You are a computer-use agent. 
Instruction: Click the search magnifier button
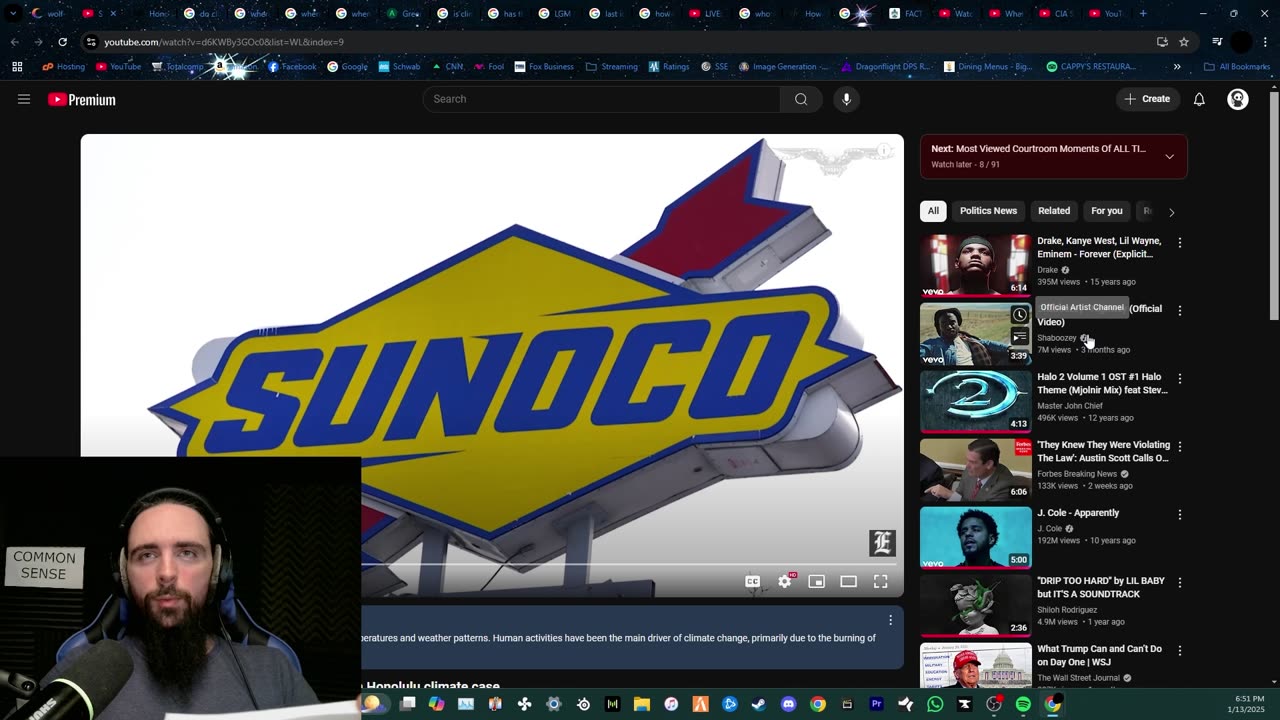tap(801, 99)
